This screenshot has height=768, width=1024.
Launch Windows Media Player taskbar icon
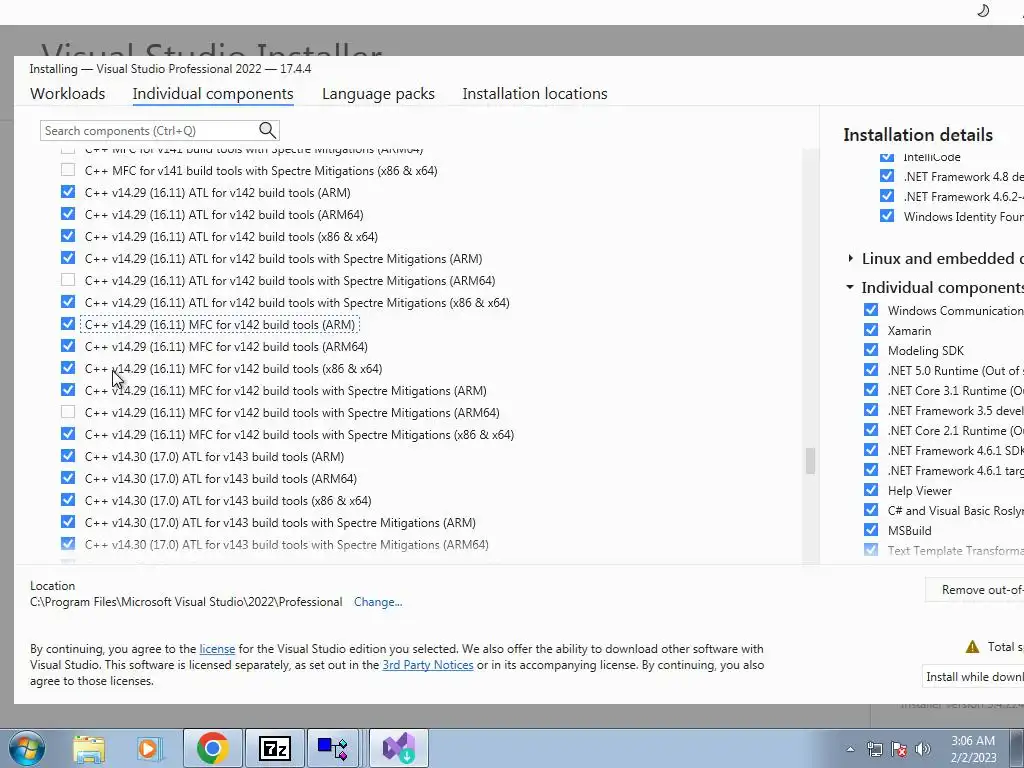tap(149, 748)
